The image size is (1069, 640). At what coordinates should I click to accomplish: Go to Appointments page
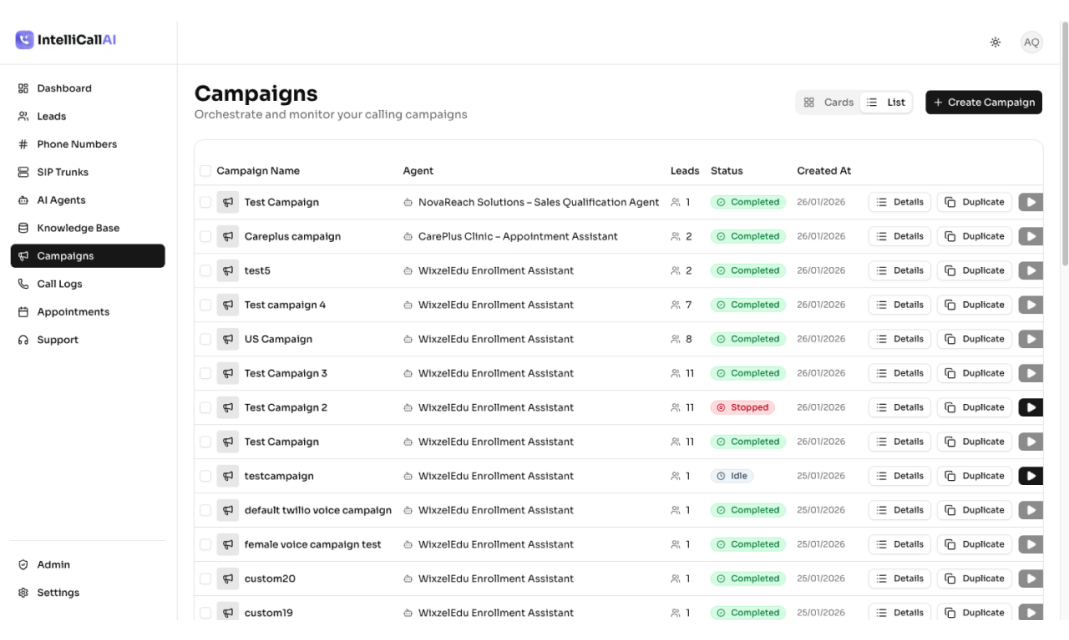(x=87, y=312)
